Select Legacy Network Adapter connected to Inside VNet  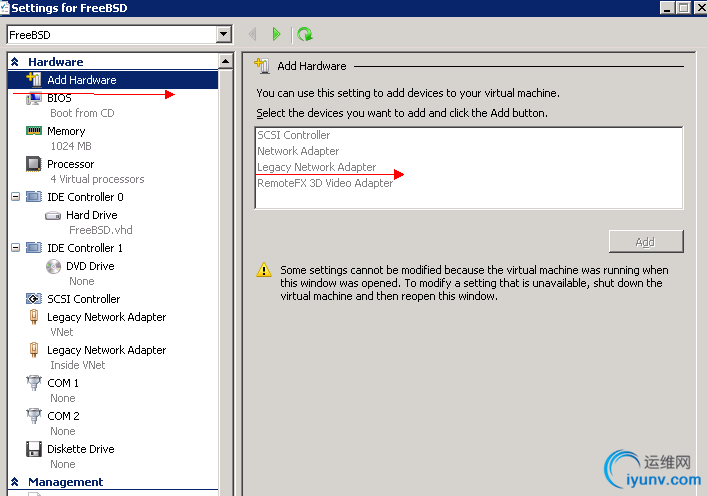point(106,350)
